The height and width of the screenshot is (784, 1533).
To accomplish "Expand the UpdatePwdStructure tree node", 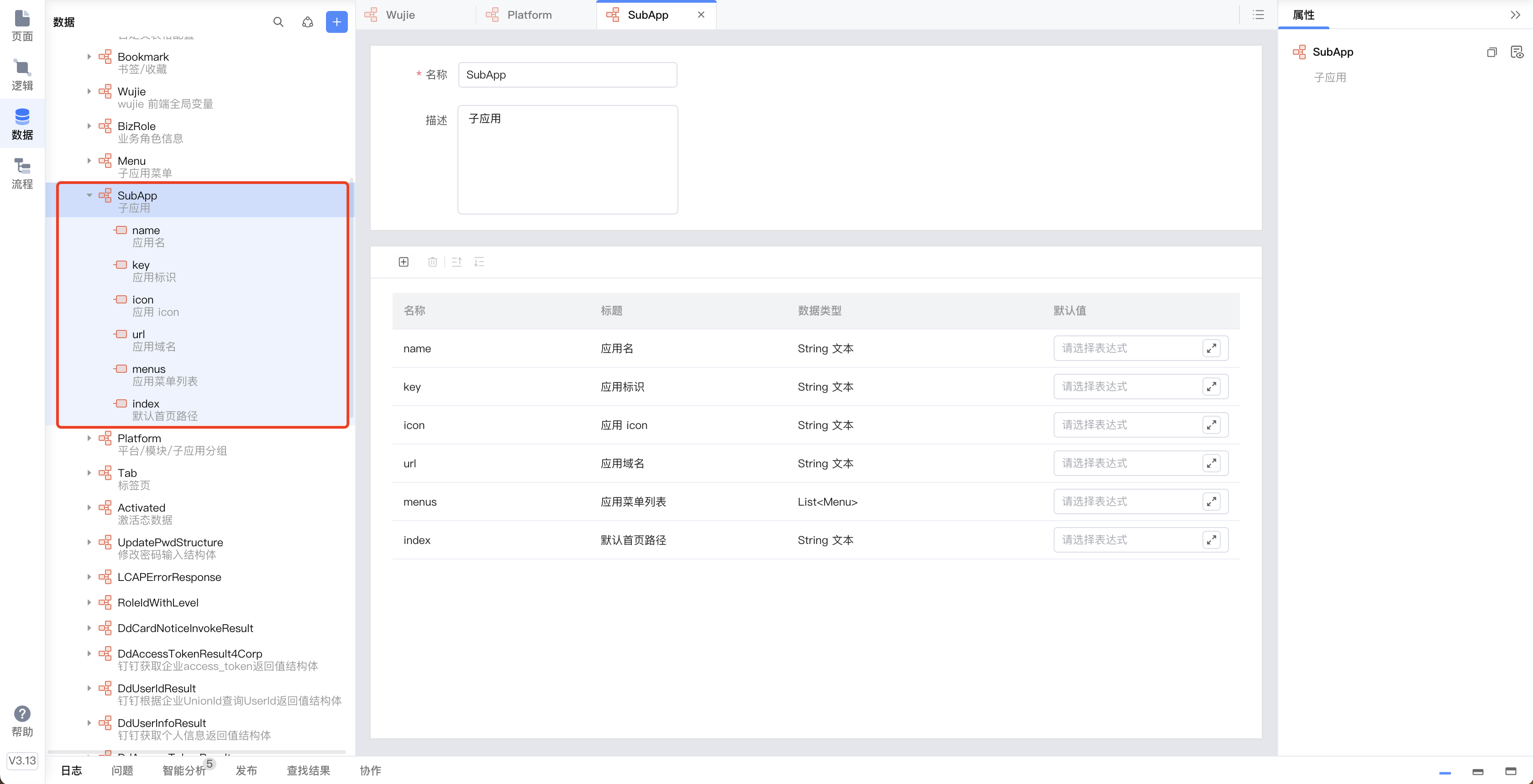I will (89, 542).
